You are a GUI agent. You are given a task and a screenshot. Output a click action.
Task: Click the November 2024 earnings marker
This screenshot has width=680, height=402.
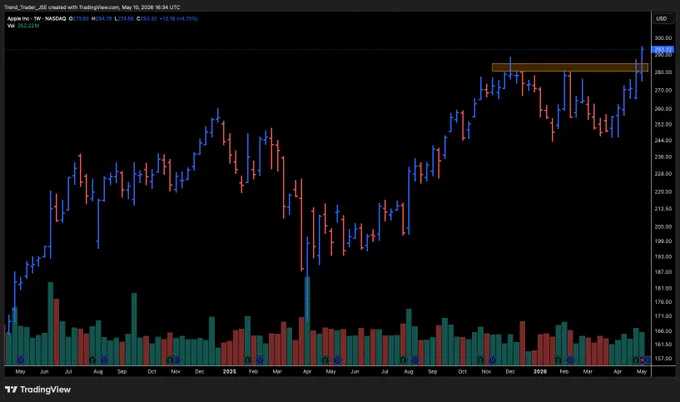tap(170, 360)
